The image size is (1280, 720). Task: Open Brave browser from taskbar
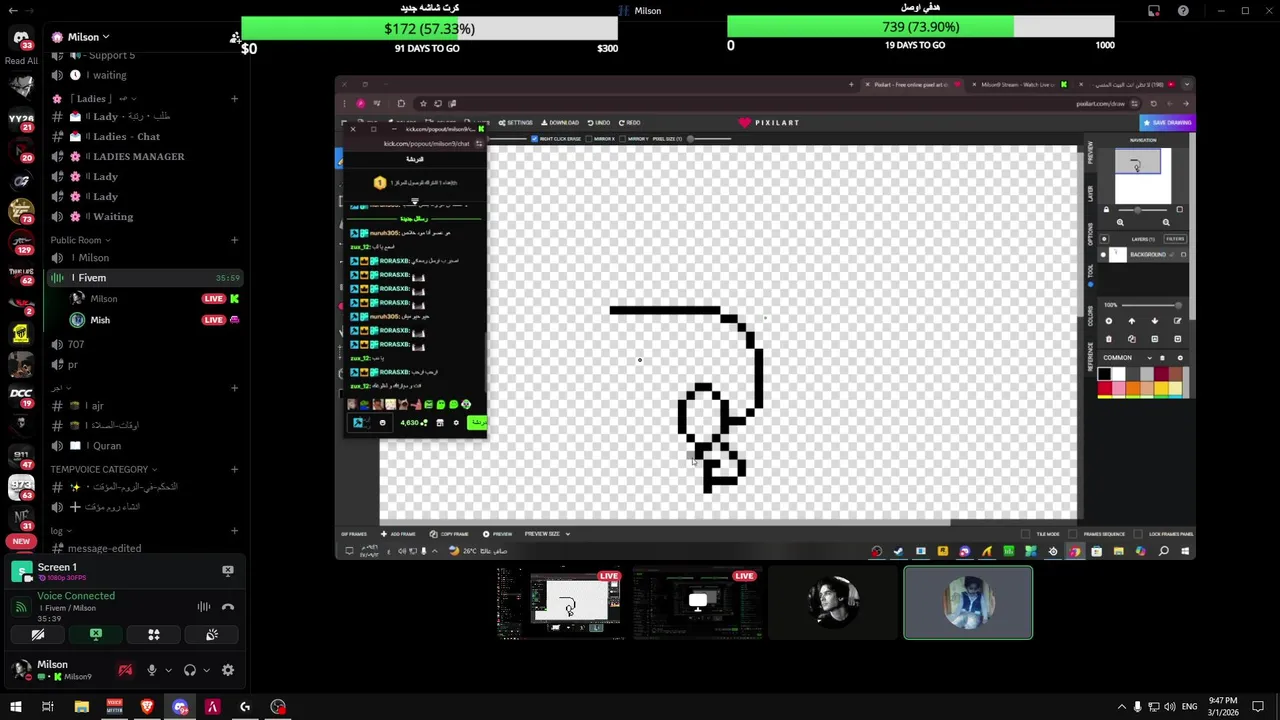[147, 707]
